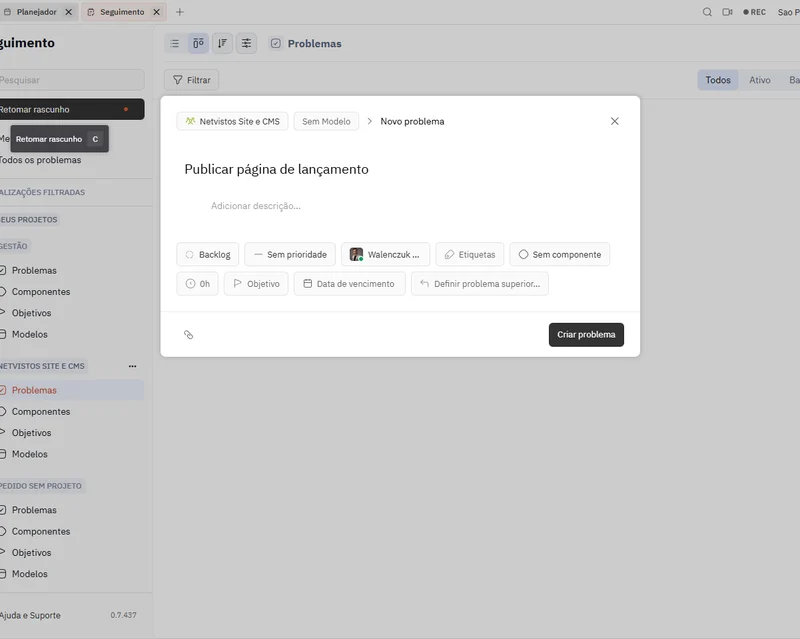Screen dimensions: 800x639
Task: Choose component via Sem componente
Action: 560,254
